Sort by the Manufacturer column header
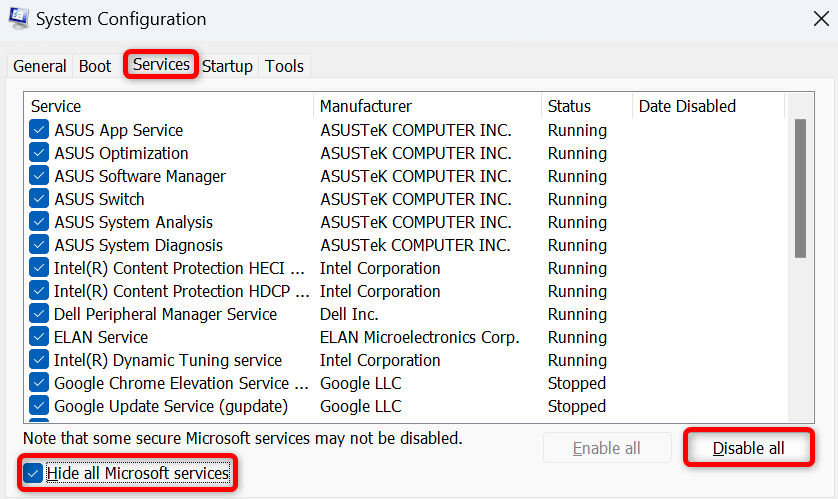 [x=426, y=106]
